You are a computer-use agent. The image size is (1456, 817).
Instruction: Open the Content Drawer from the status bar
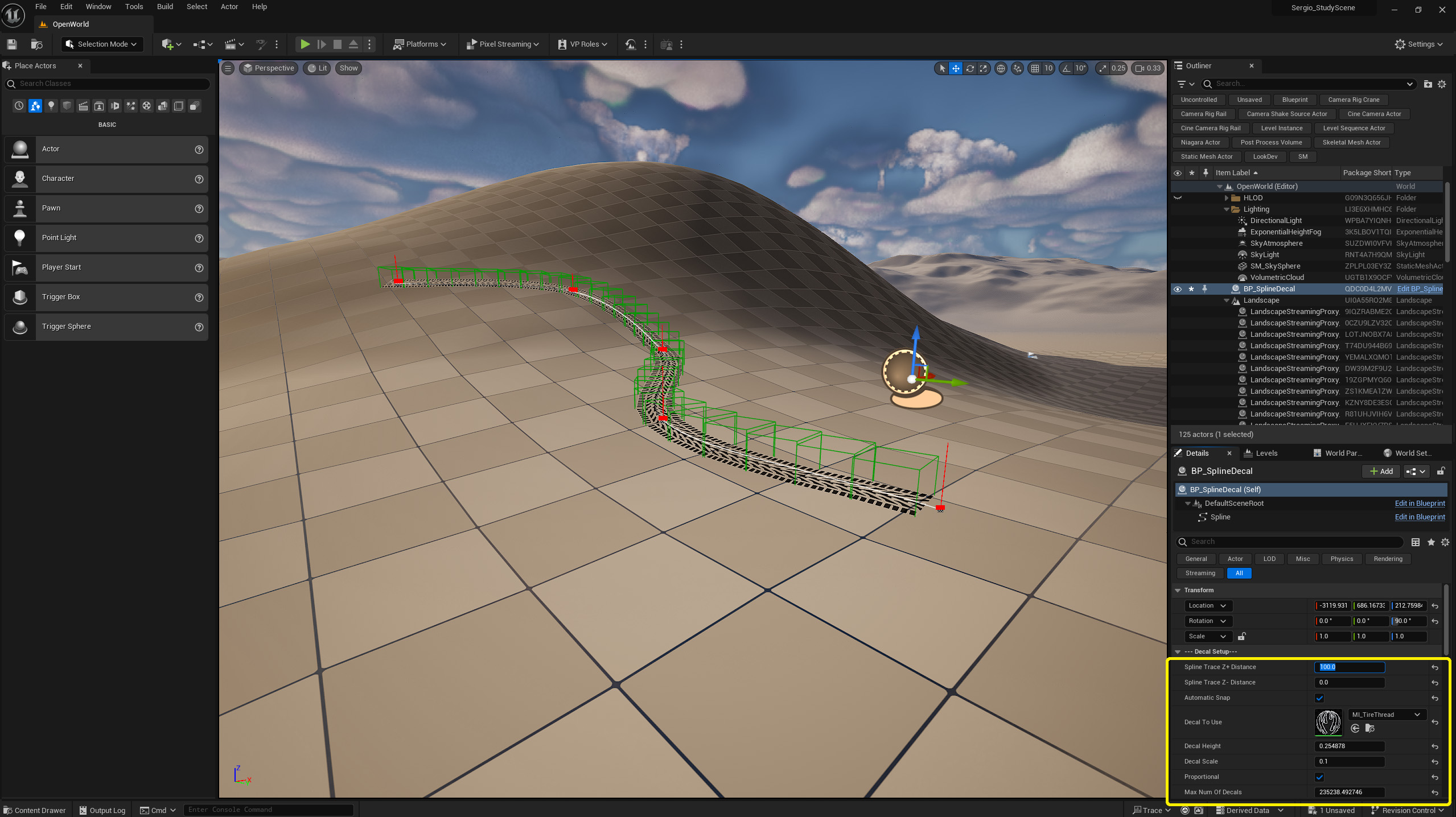pos(35,810)
